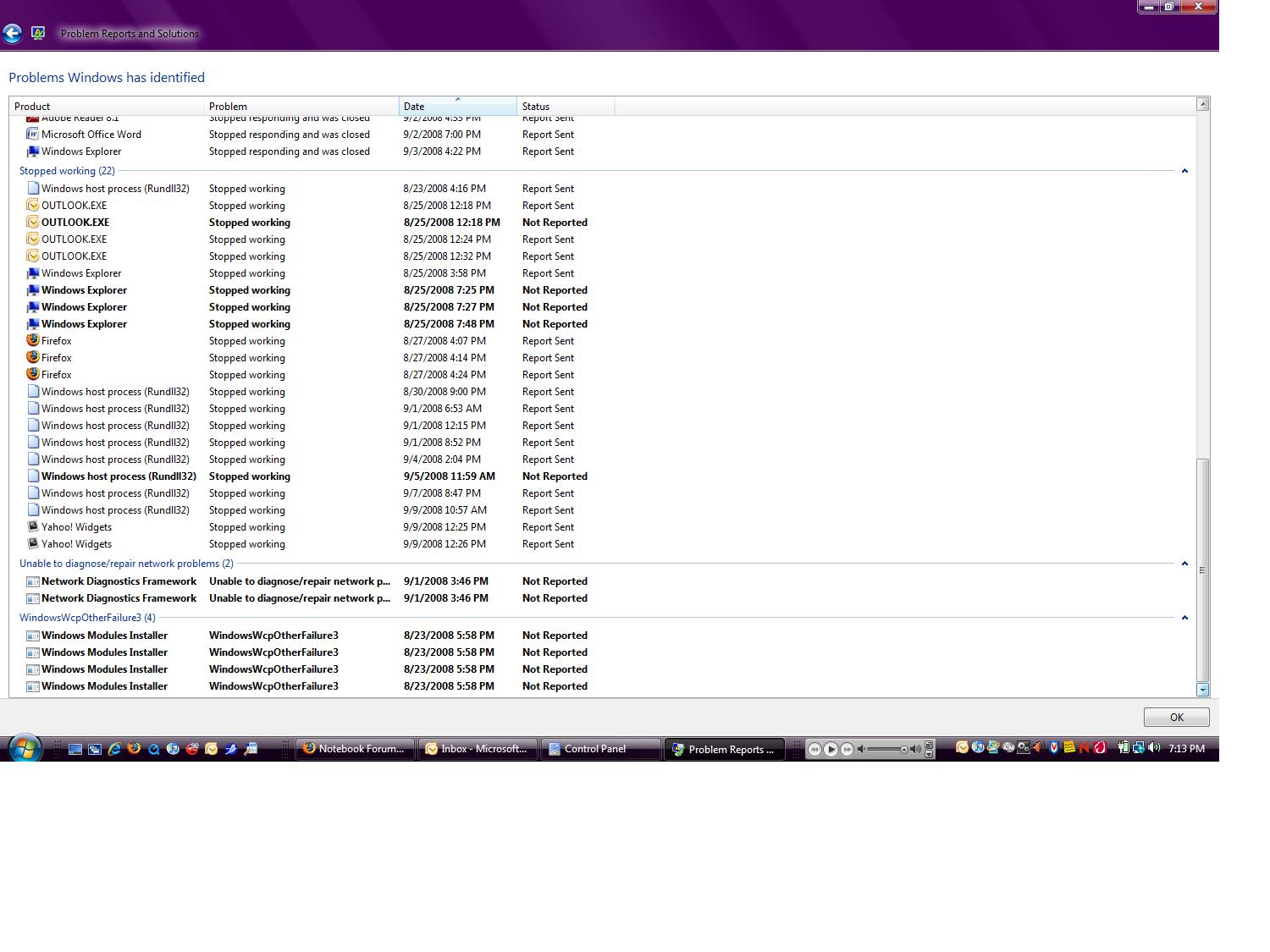
Task: Click the Rundll32 icon at 8/23/2008 4:16 PM
Action: coord(33,188)
